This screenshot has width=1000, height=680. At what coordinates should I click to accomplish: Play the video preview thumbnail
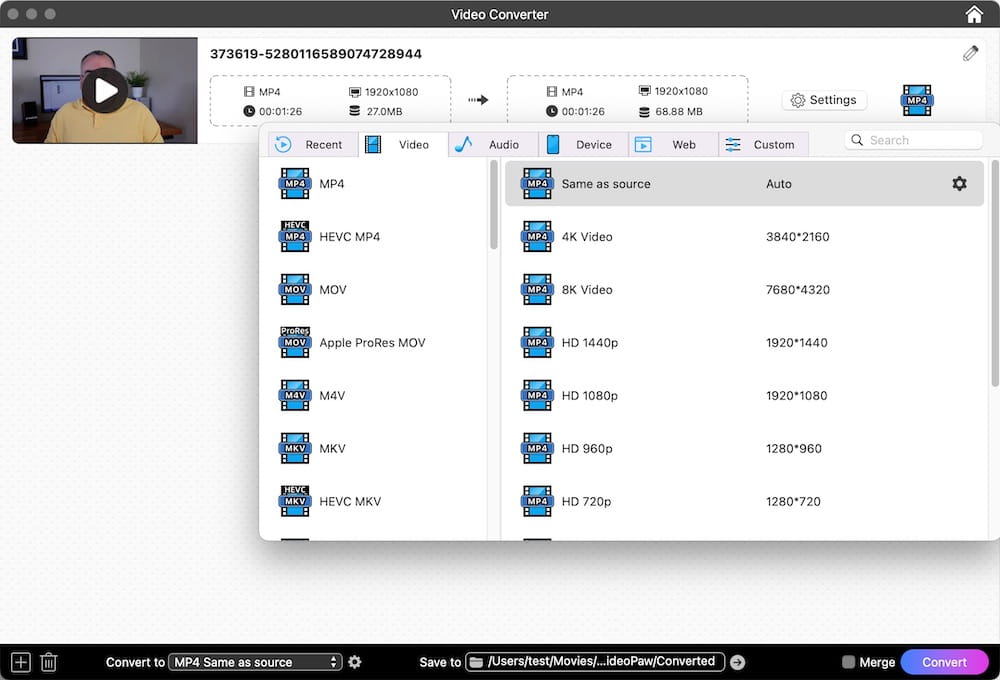tap(104, 89)
